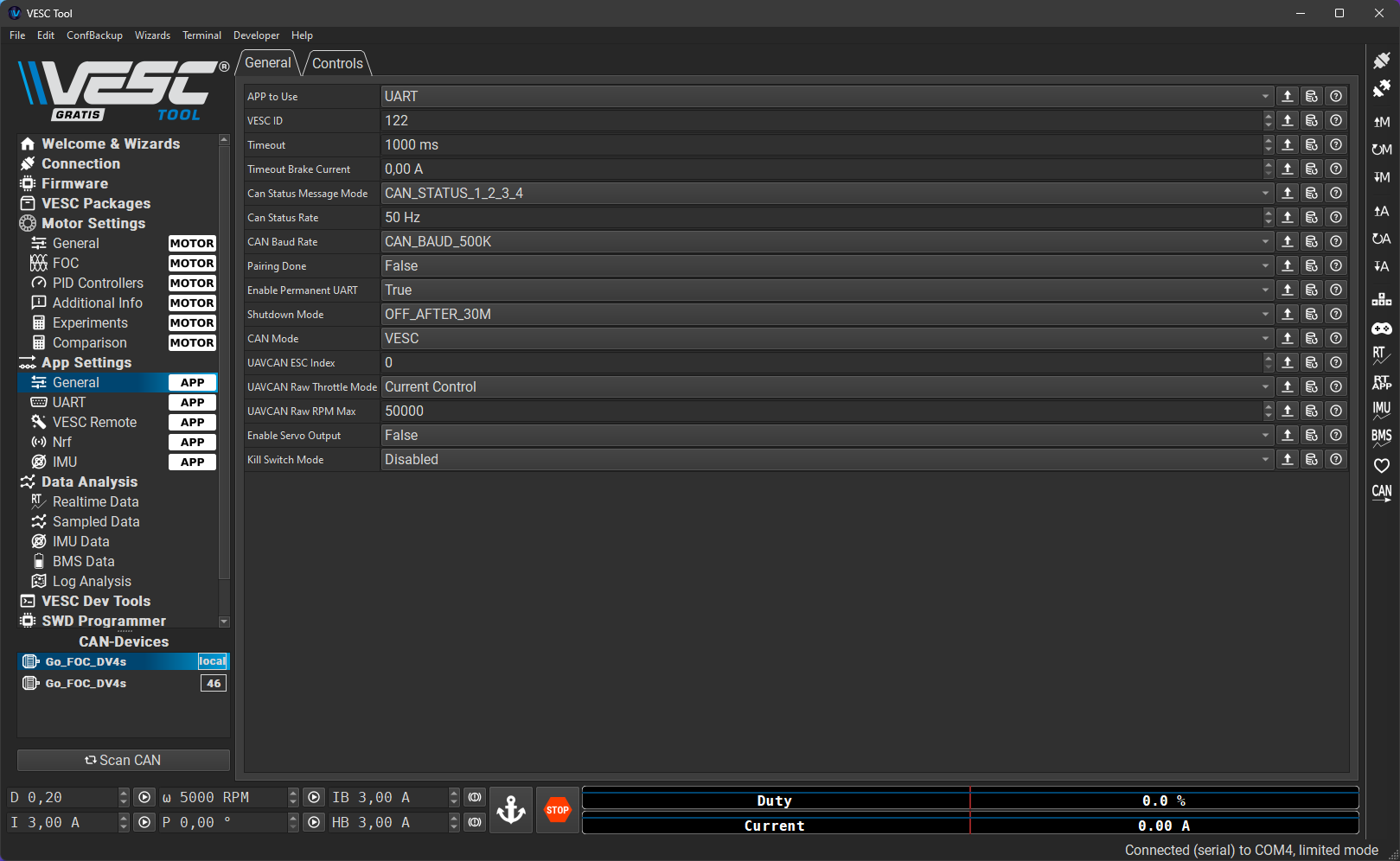Open the Developer menu
Screen dimensions: 1400x861
tap(256, 35)
